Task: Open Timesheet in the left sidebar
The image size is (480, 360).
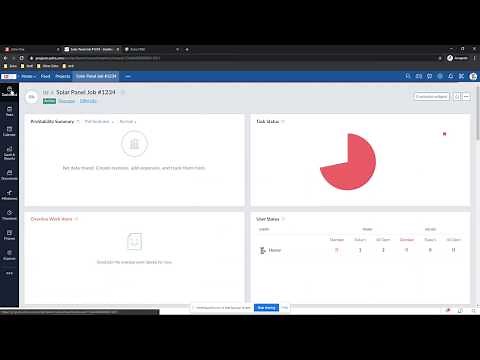Action: [9, 215]
